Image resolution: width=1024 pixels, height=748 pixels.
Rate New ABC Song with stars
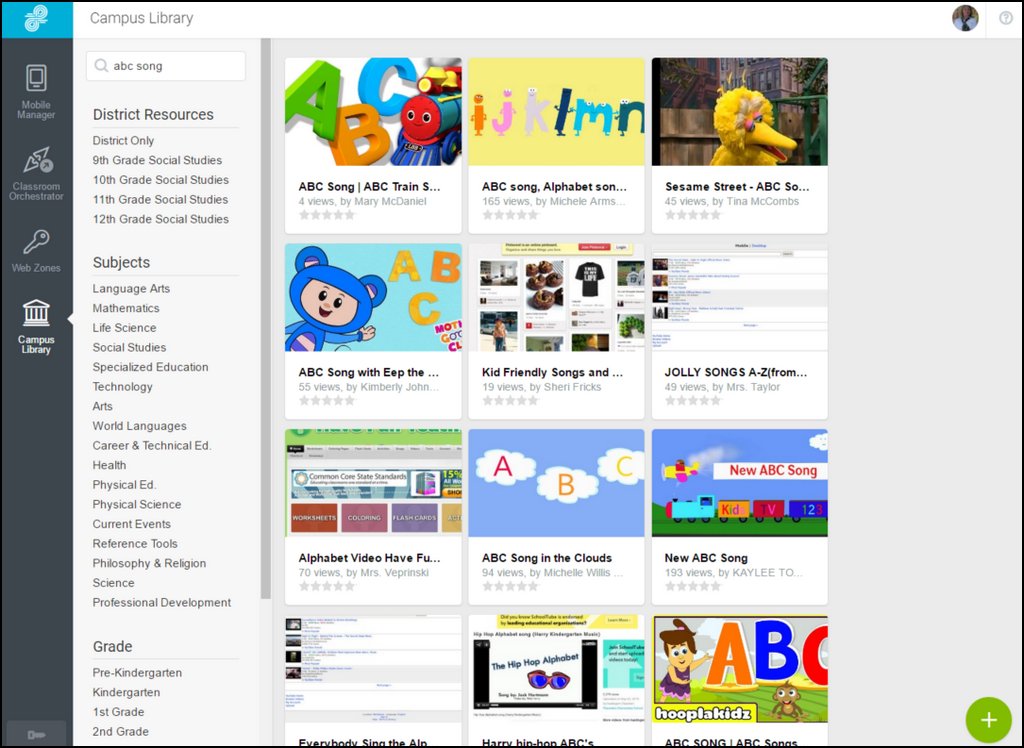click(693, 586)
